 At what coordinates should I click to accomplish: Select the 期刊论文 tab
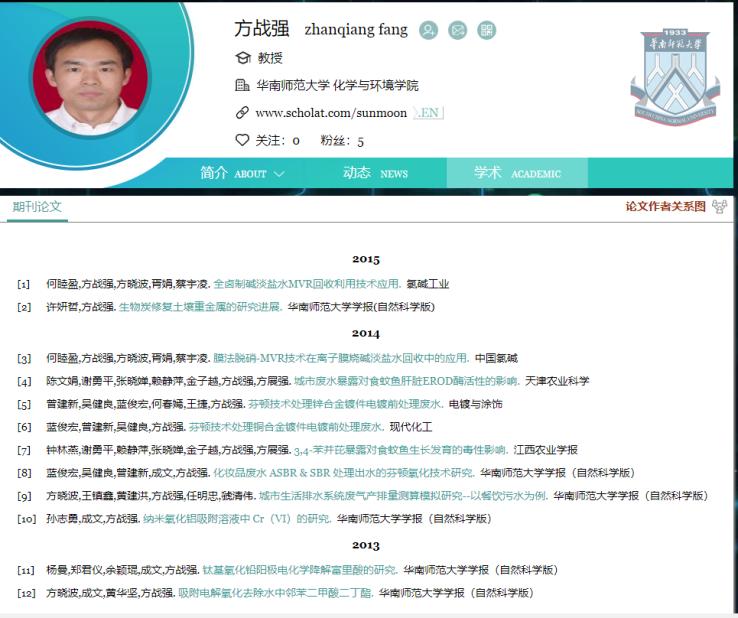tap(37, 207)
